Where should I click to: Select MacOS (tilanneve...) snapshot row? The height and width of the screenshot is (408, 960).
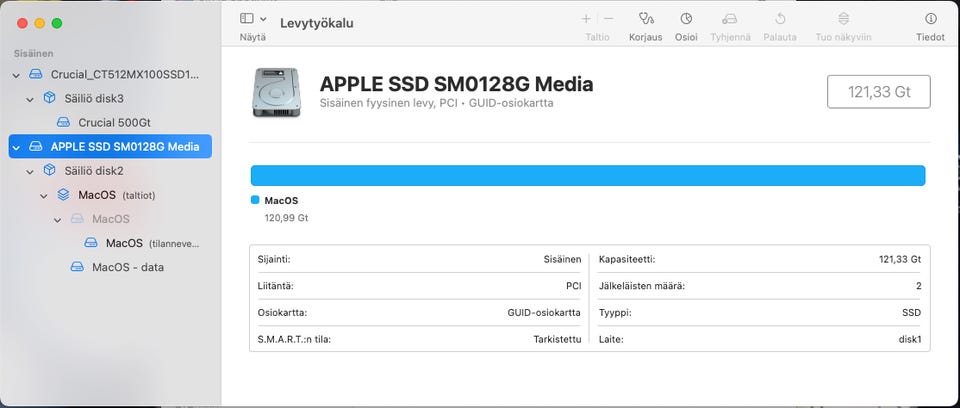pyautogui.click(x=110, y=243)
